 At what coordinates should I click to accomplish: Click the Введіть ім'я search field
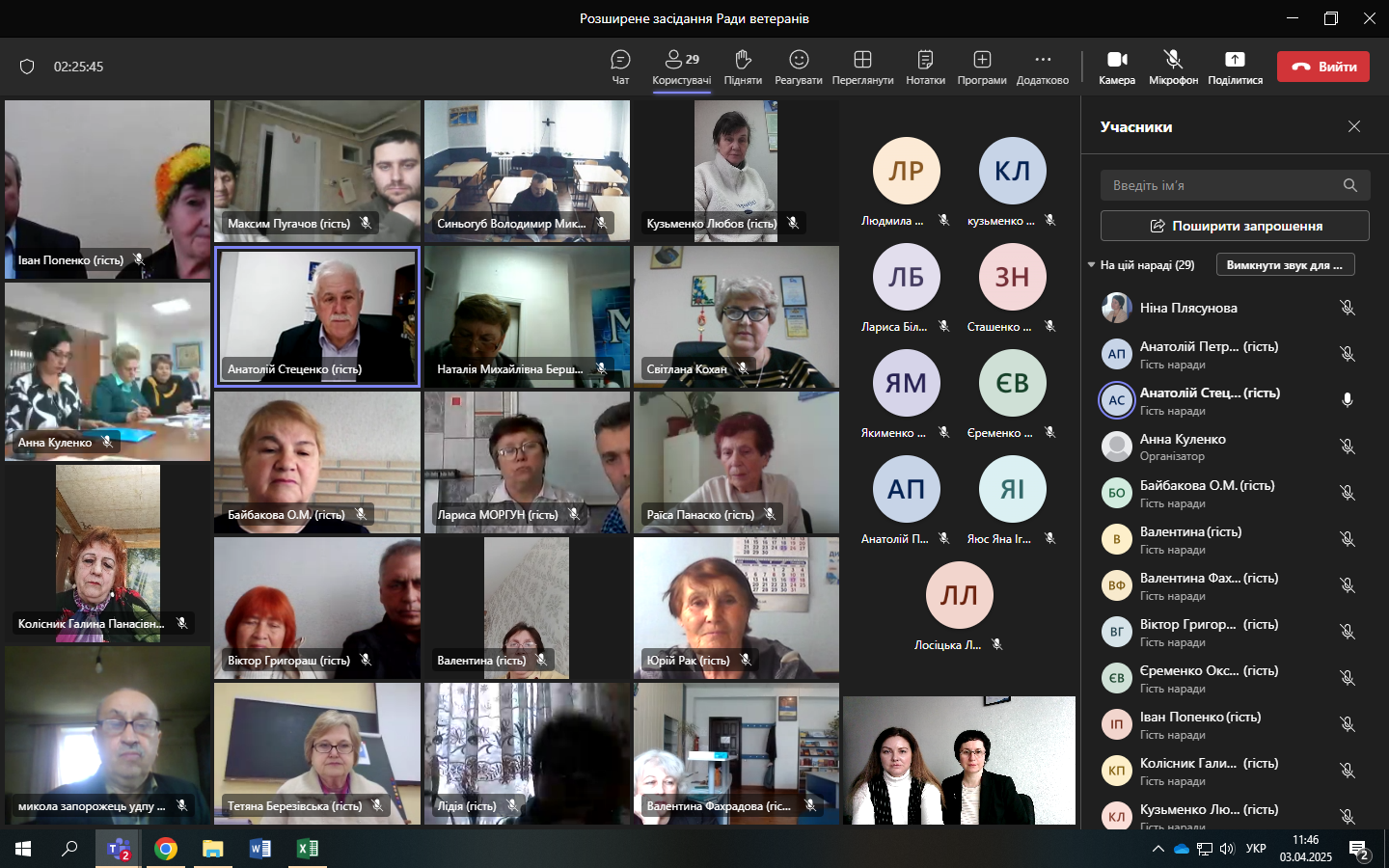point(1221,185)
